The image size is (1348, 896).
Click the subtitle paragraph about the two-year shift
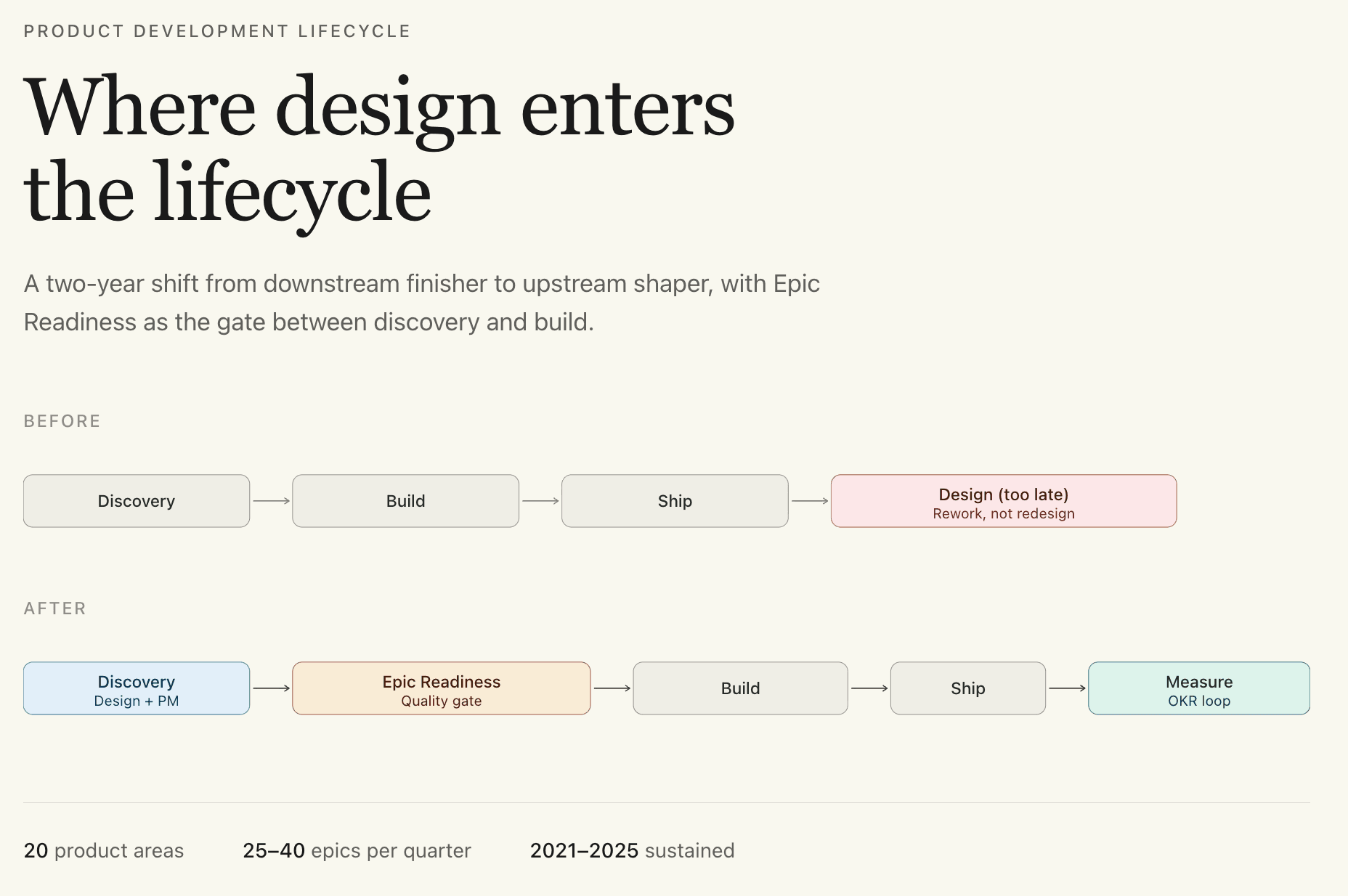click(422, 303)
